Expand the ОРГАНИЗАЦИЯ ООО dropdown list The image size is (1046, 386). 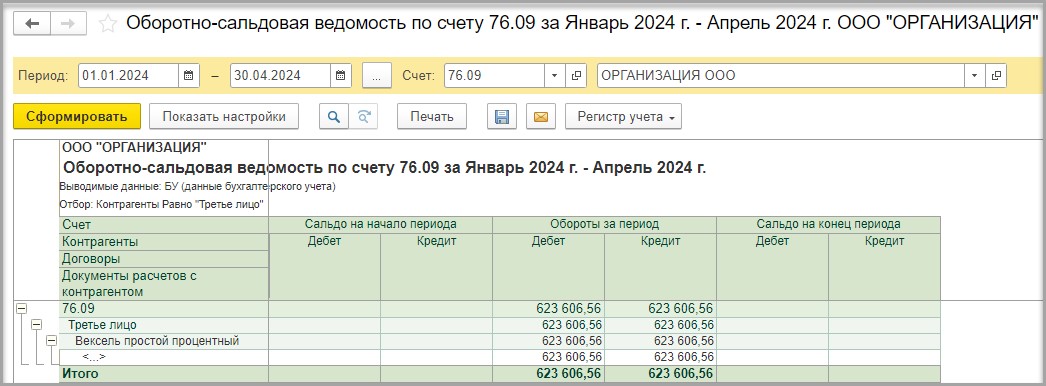click(x=975, y=75)
